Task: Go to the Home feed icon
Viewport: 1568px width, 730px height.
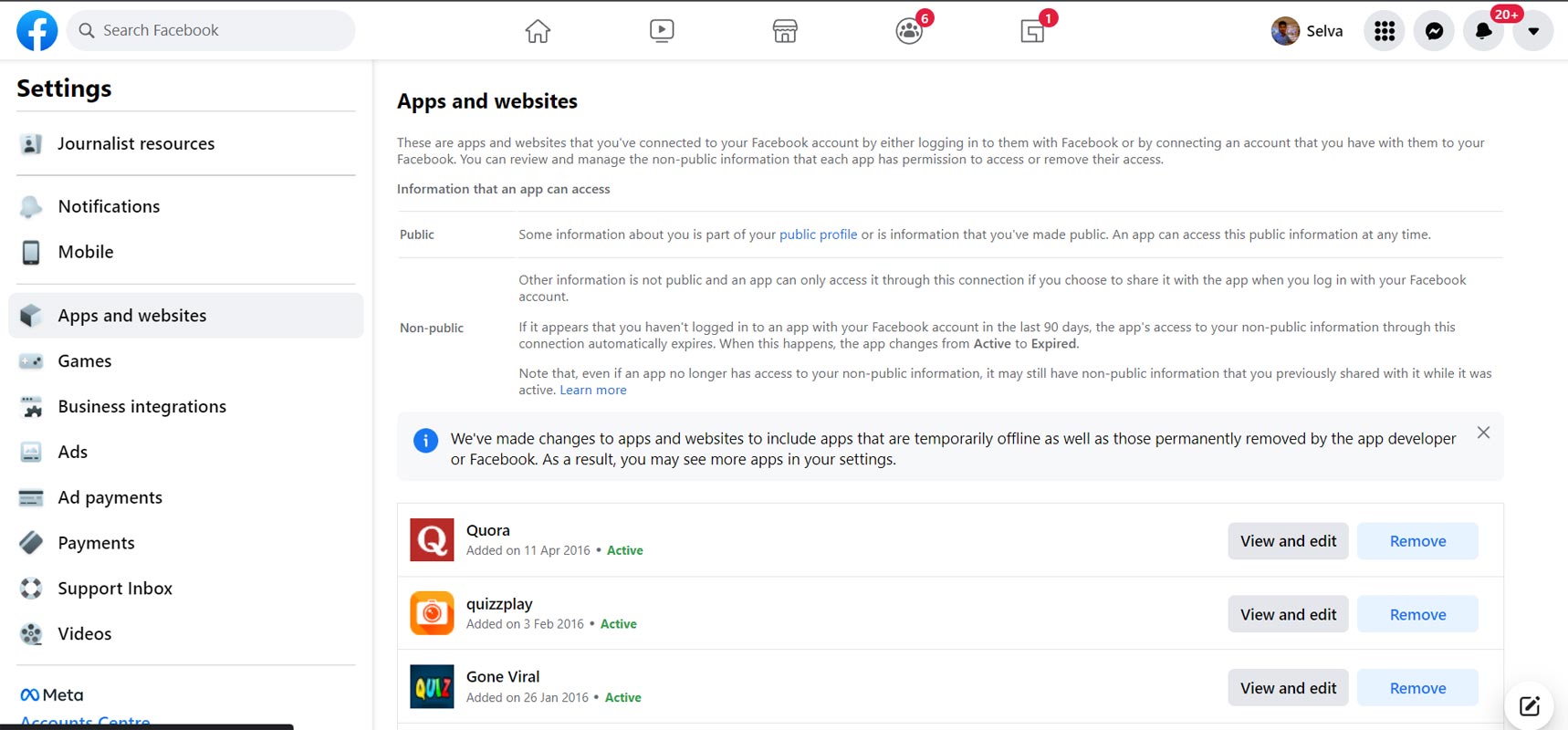Action: point(538,31)
